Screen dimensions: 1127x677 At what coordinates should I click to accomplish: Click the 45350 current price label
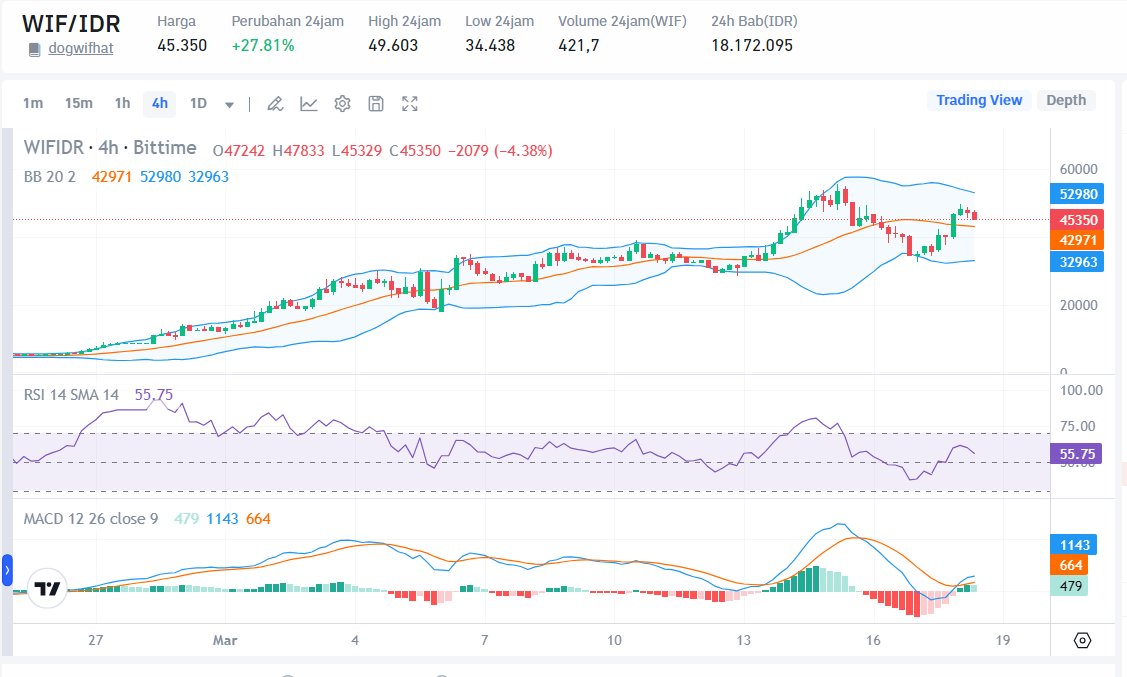[x=1079, y=219]
